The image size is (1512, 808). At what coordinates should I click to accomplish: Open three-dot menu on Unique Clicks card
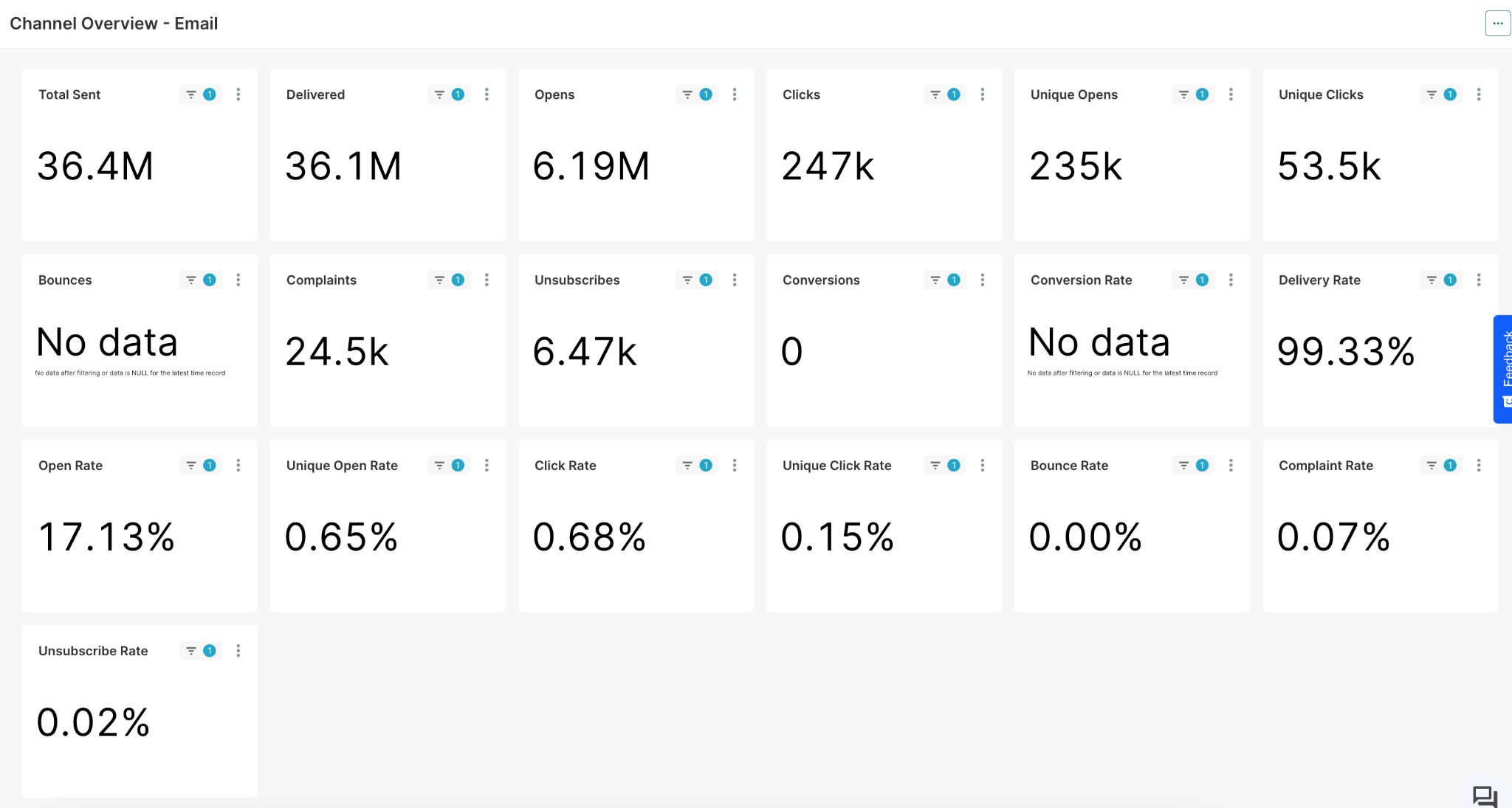(x=1478, y=94)
